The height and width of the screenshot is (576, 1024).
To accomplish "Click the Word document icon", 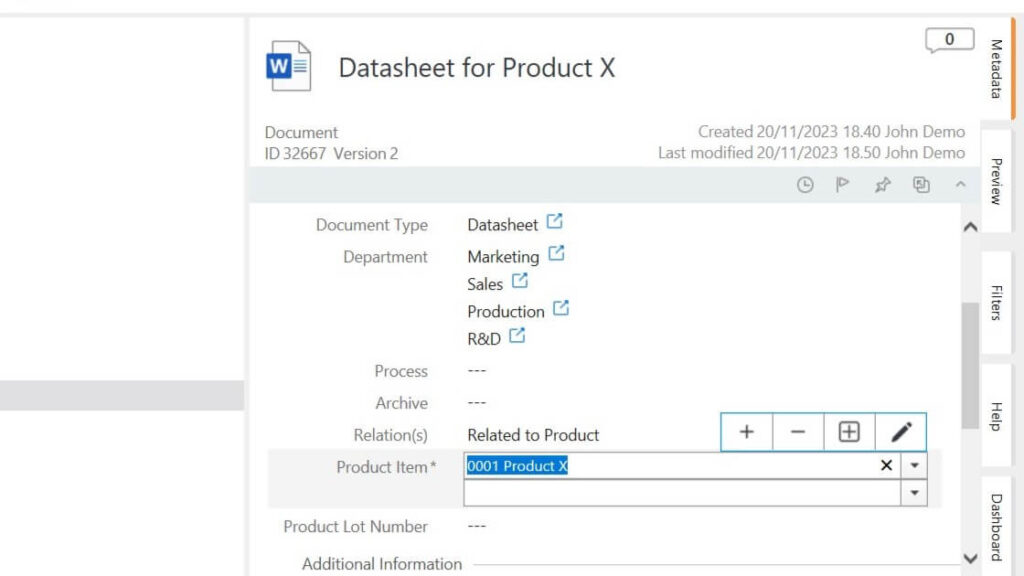I will point(288,66).
